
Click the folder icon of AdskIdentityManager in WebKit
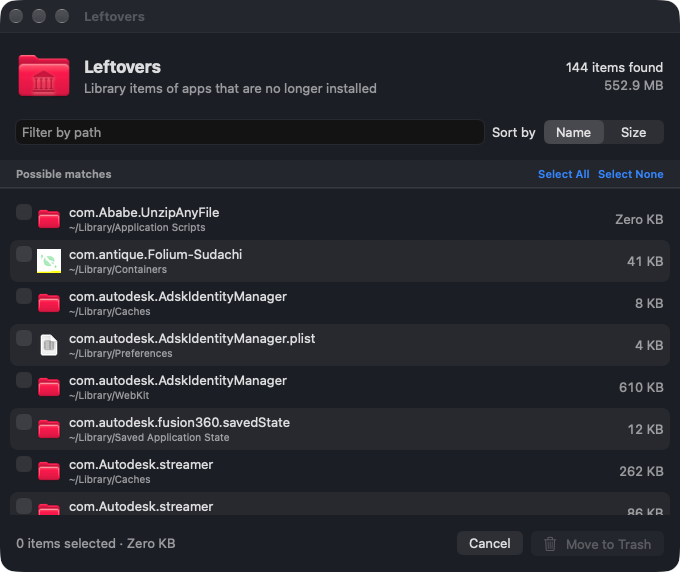coord(49,387)
